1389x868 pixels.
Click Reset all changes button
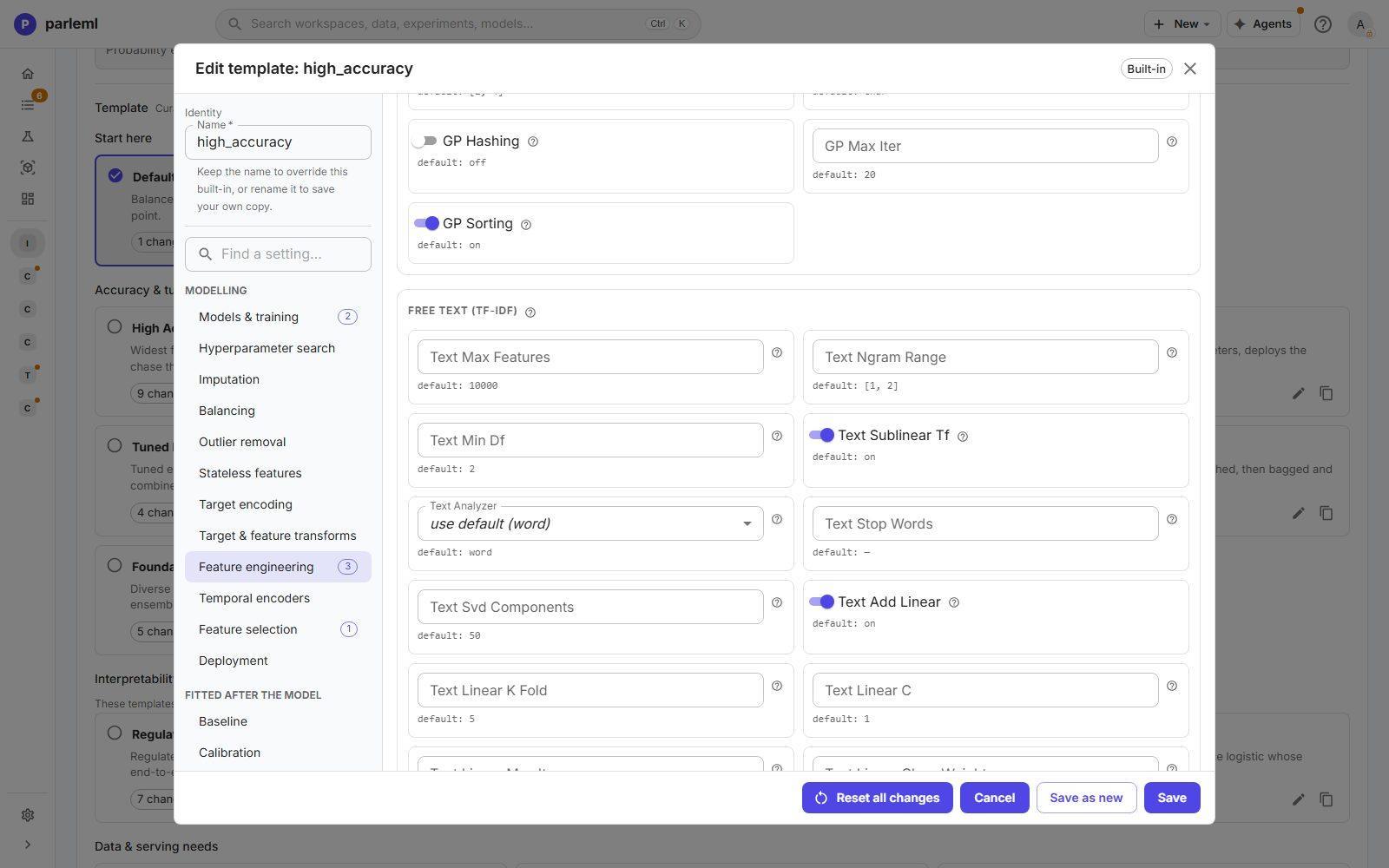[x=877, y=798]
